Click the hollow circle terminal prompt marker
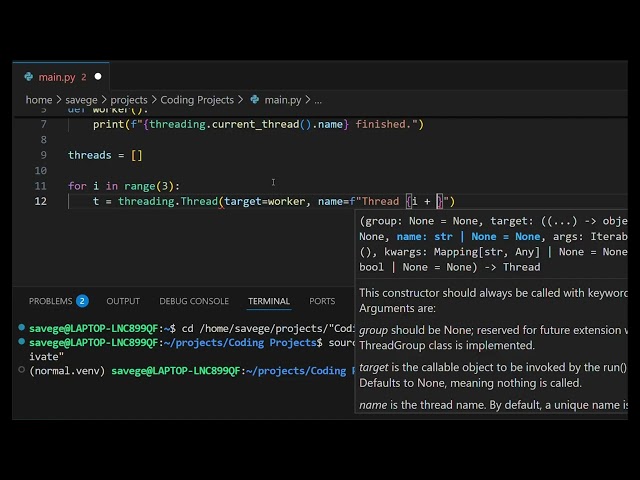The image size is (640, 480). 22,370
